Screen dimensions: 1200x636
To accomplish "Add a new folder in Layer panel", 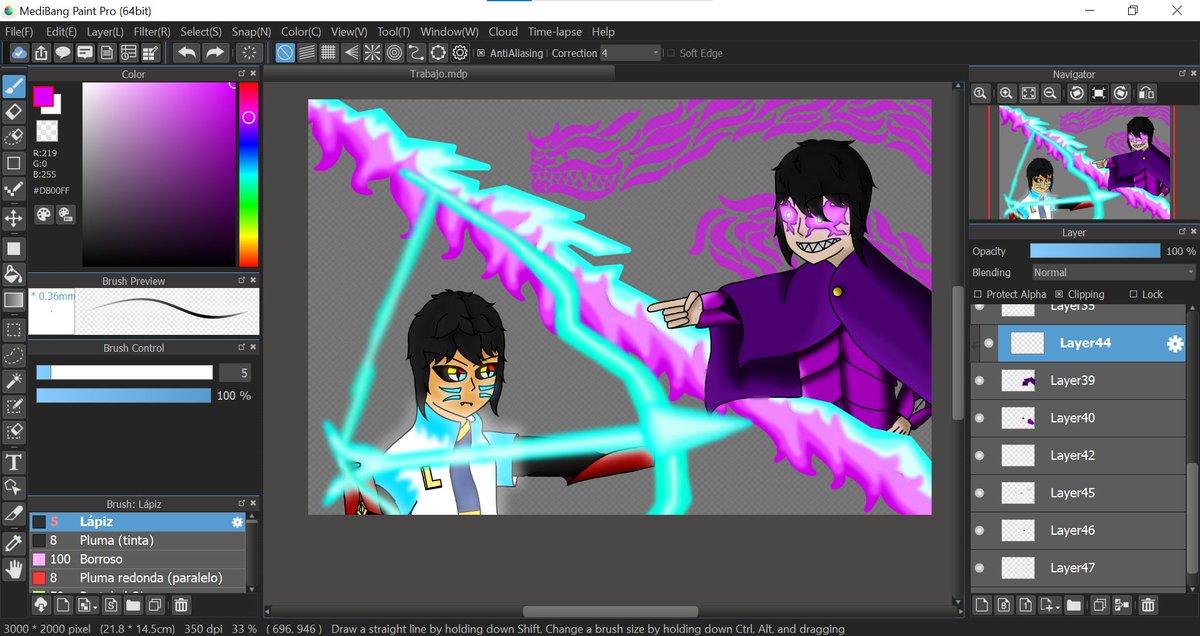I will click(x=1073, y=604).
